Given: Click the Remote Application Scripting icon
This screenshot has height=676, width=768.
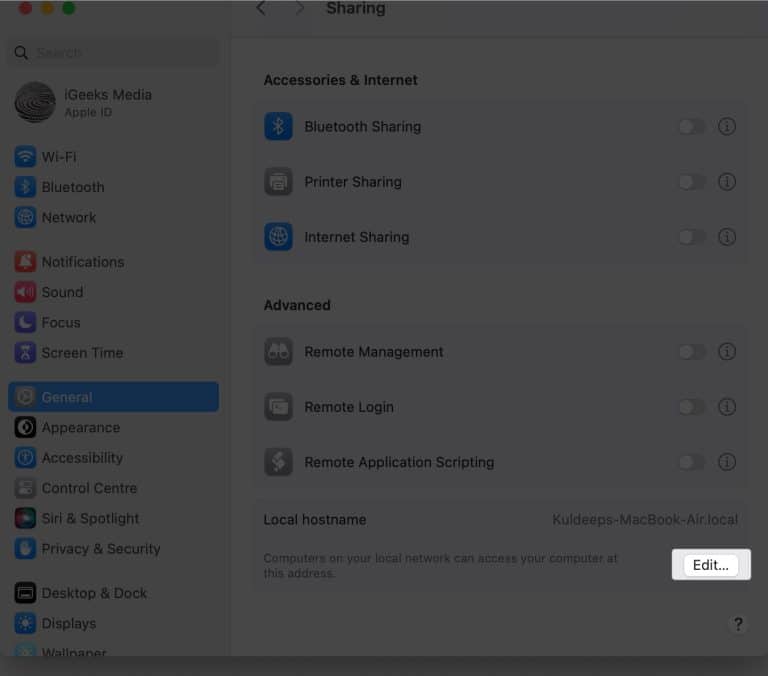Looking at the screenshot, I should click(x=278, y=462).
